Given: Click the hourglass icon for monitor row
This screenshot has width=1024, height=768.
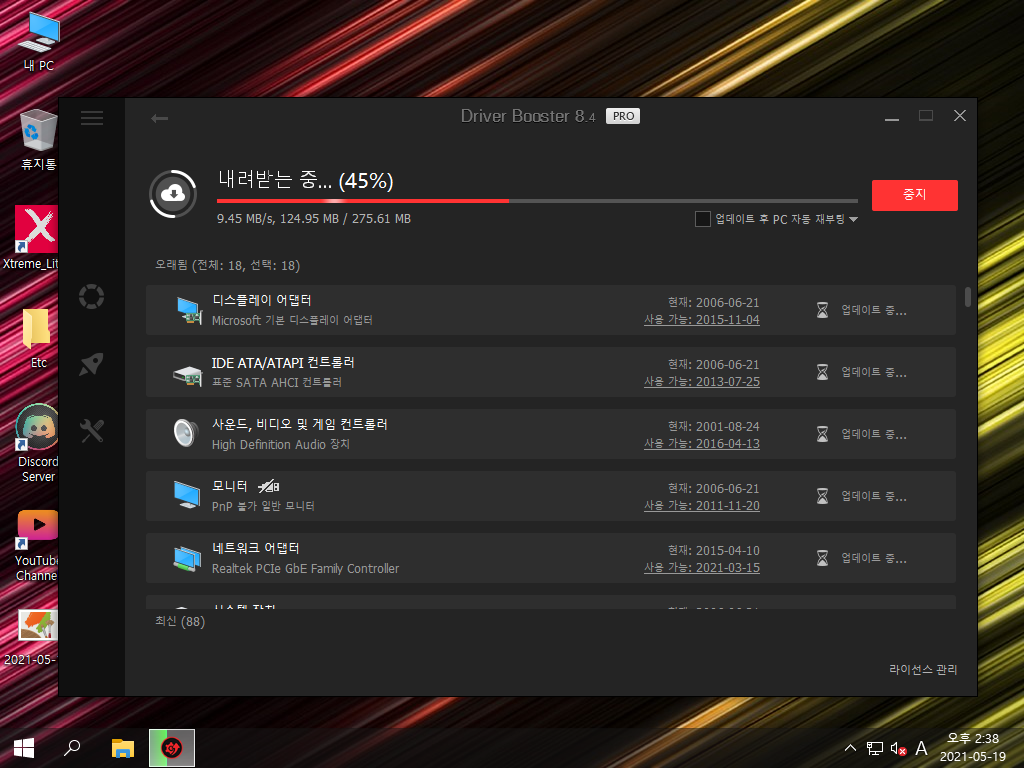Looking at the screenshot, I should pos(822,496).
